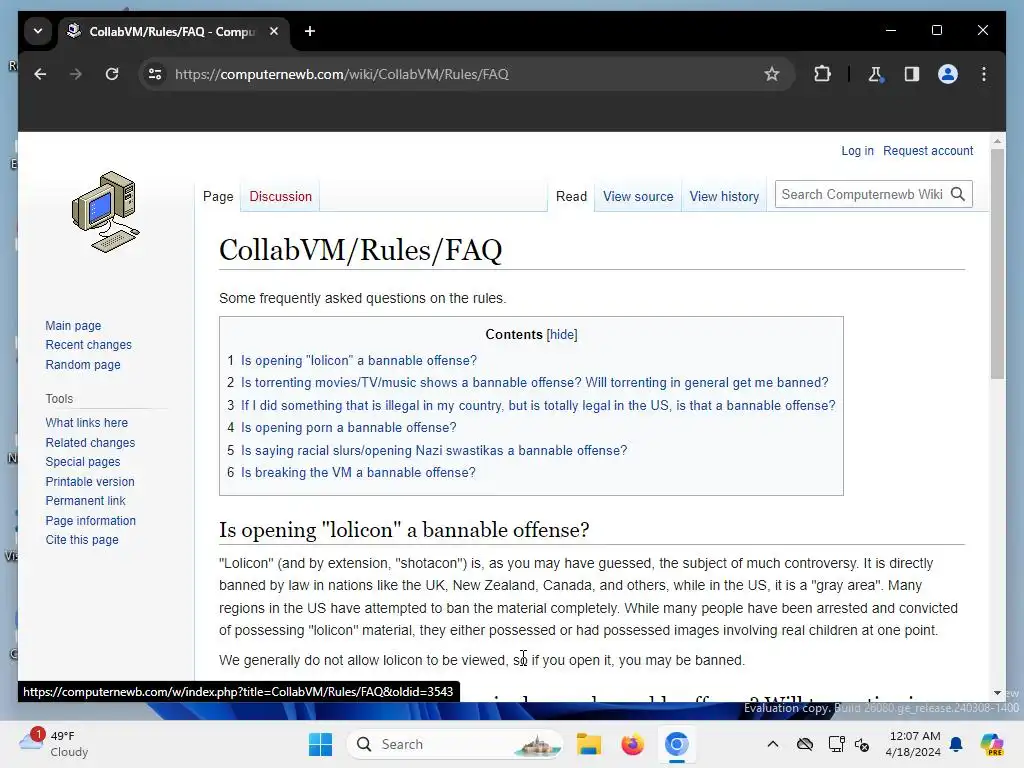This screenshot has height=768, width=1024.
Task: Open the Copilot preview icon
Action: tap(991, 744)
